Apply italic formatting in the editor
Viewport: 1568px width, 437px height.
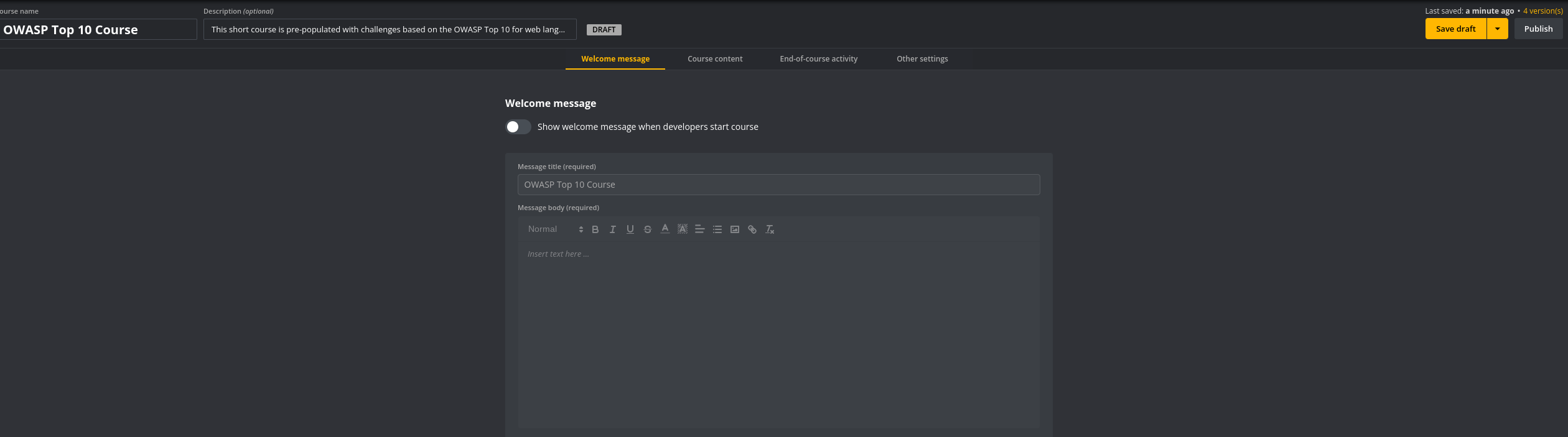(x=613, y=229)
